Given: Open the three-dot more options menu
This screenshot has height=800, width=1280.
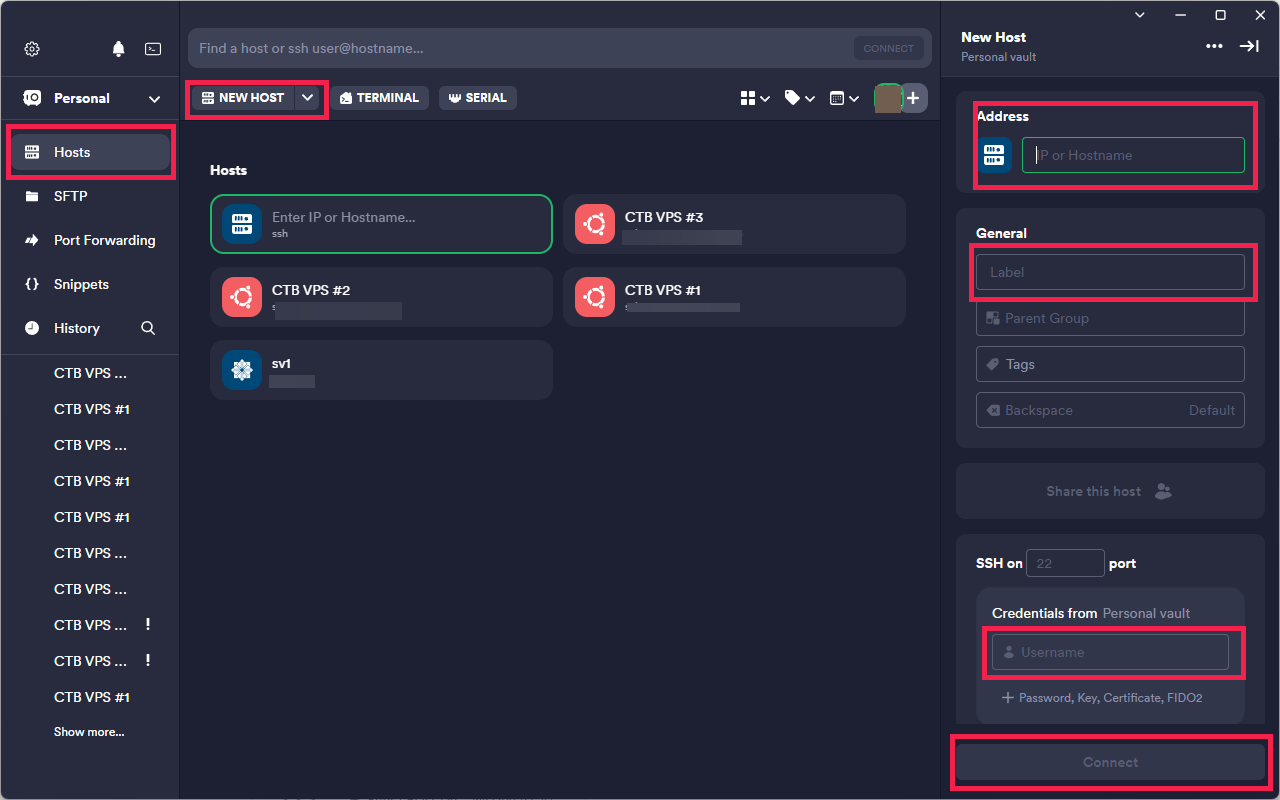Looking at the screenshot, I should (x=1214, y=46).
